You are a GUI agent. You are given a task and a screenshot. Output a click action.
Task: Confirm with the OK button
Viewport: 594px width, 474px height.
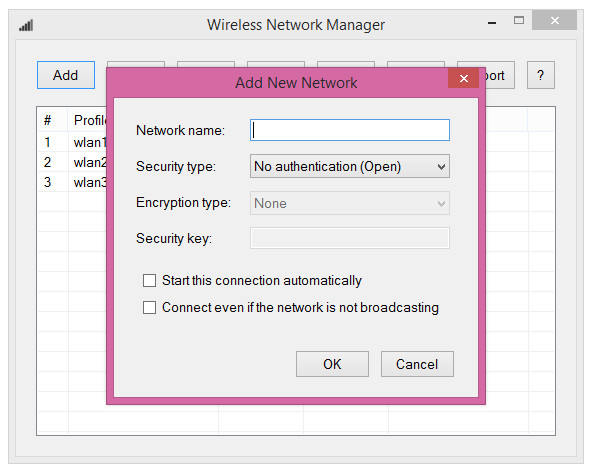pos(332,364)
